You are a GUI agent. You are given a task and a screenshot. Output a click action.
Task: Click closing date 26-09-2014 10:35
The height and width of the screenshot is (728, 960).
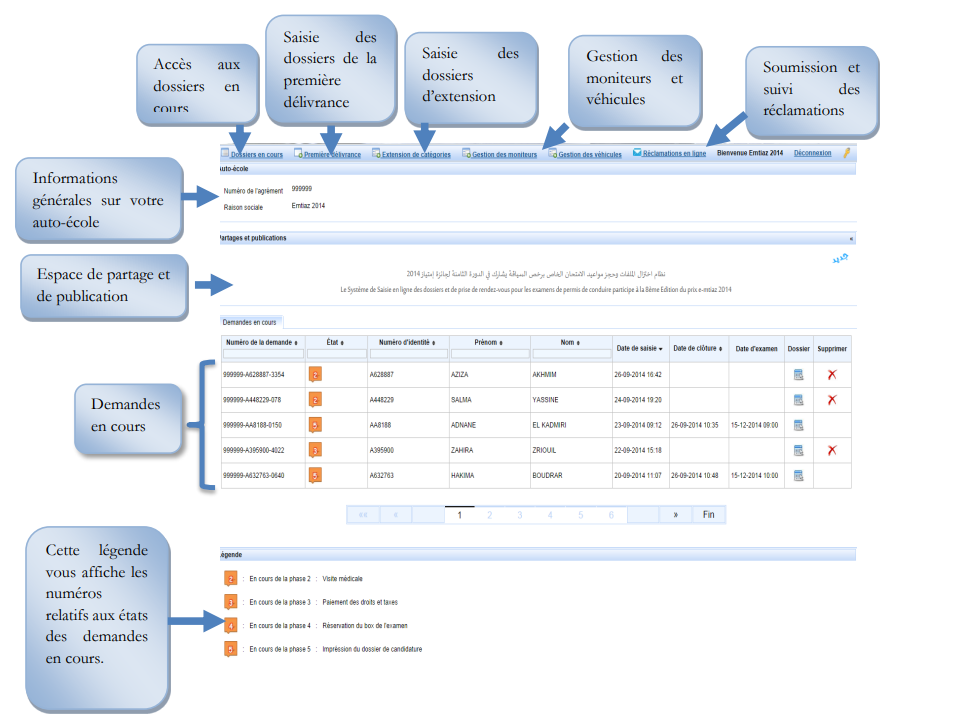click(x=695, y=425)
